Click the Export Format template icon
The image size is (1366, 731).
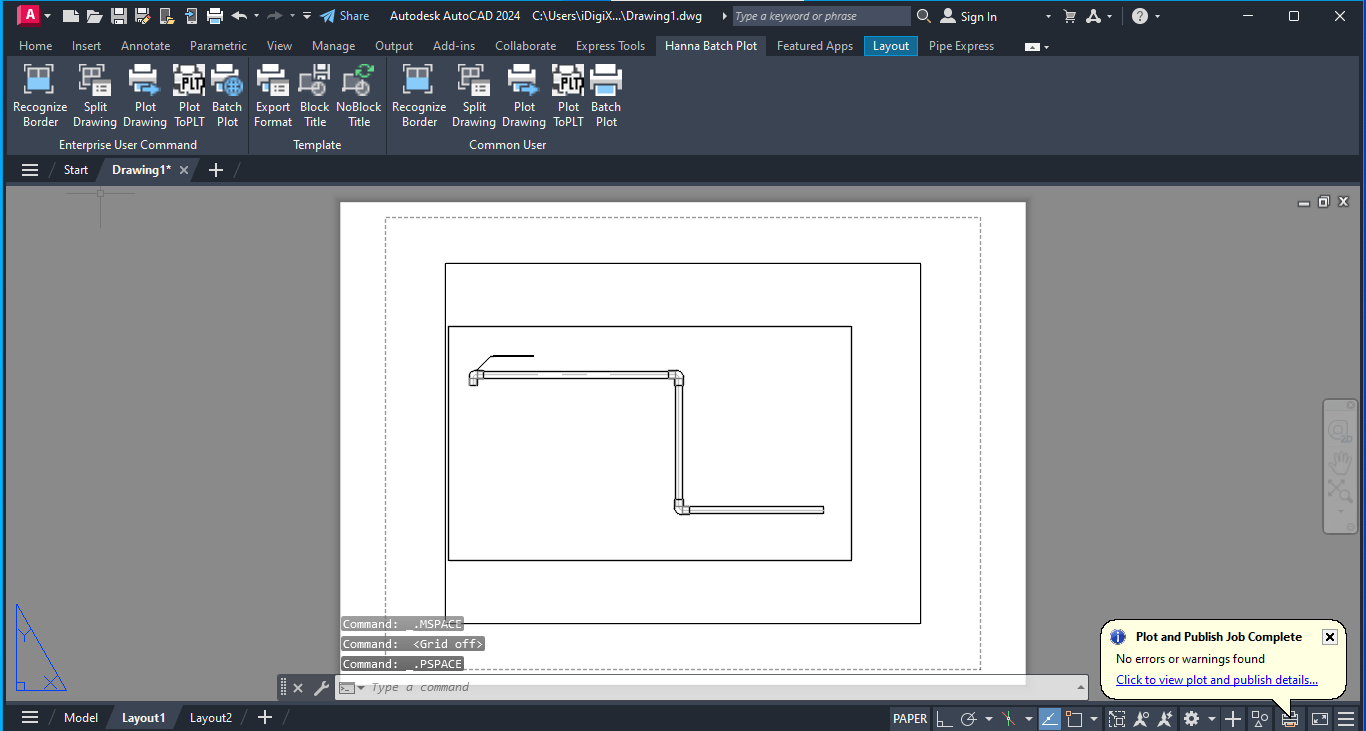[273, 96]
